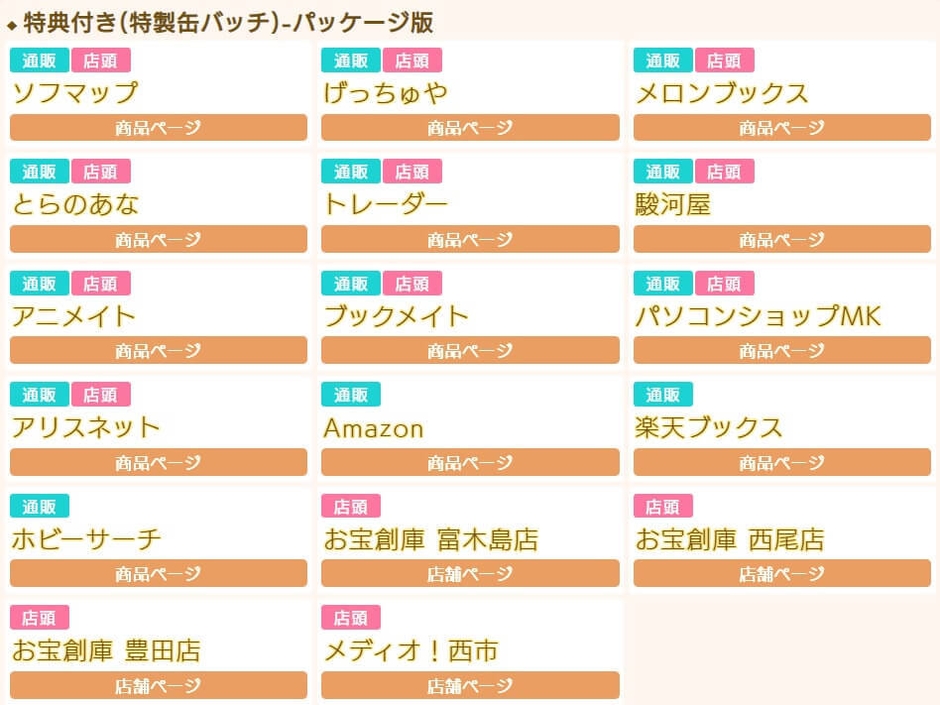Open the ソフマップ 商品ページ button
This screenshot has width=940, height=705.
157,127
